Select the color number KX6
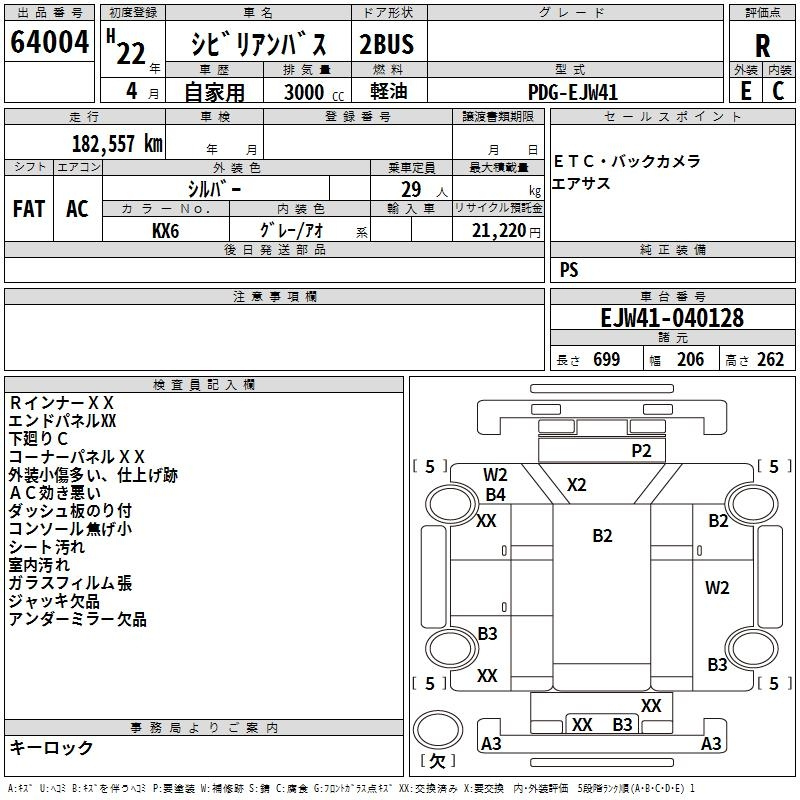The height and width of the screenshot is (800, 800). (x=165, y=231)
